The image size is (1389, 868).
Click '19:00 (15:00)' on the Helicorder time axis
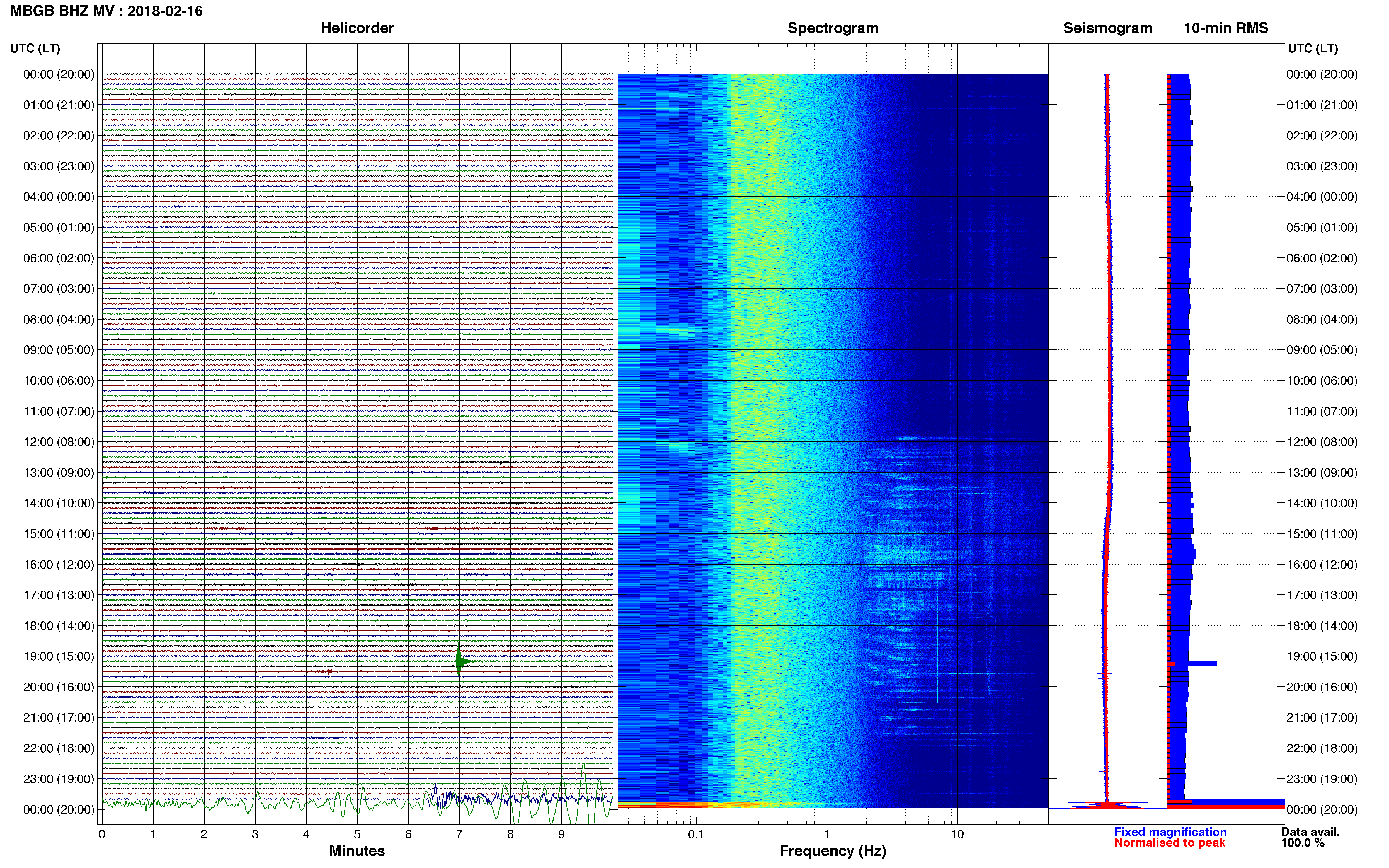59,656
